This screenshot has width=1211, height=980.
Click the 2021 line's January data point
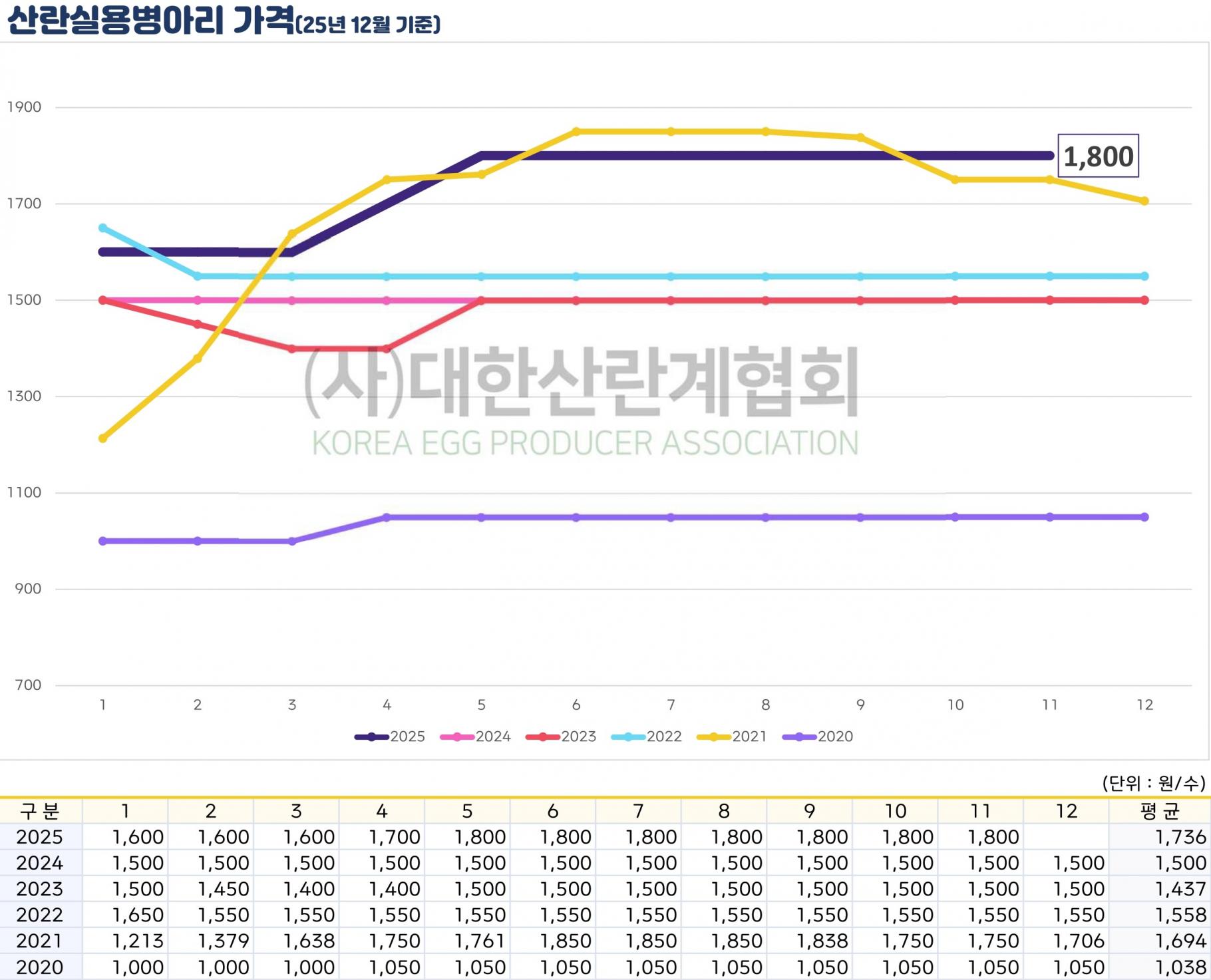pos(103,438)
